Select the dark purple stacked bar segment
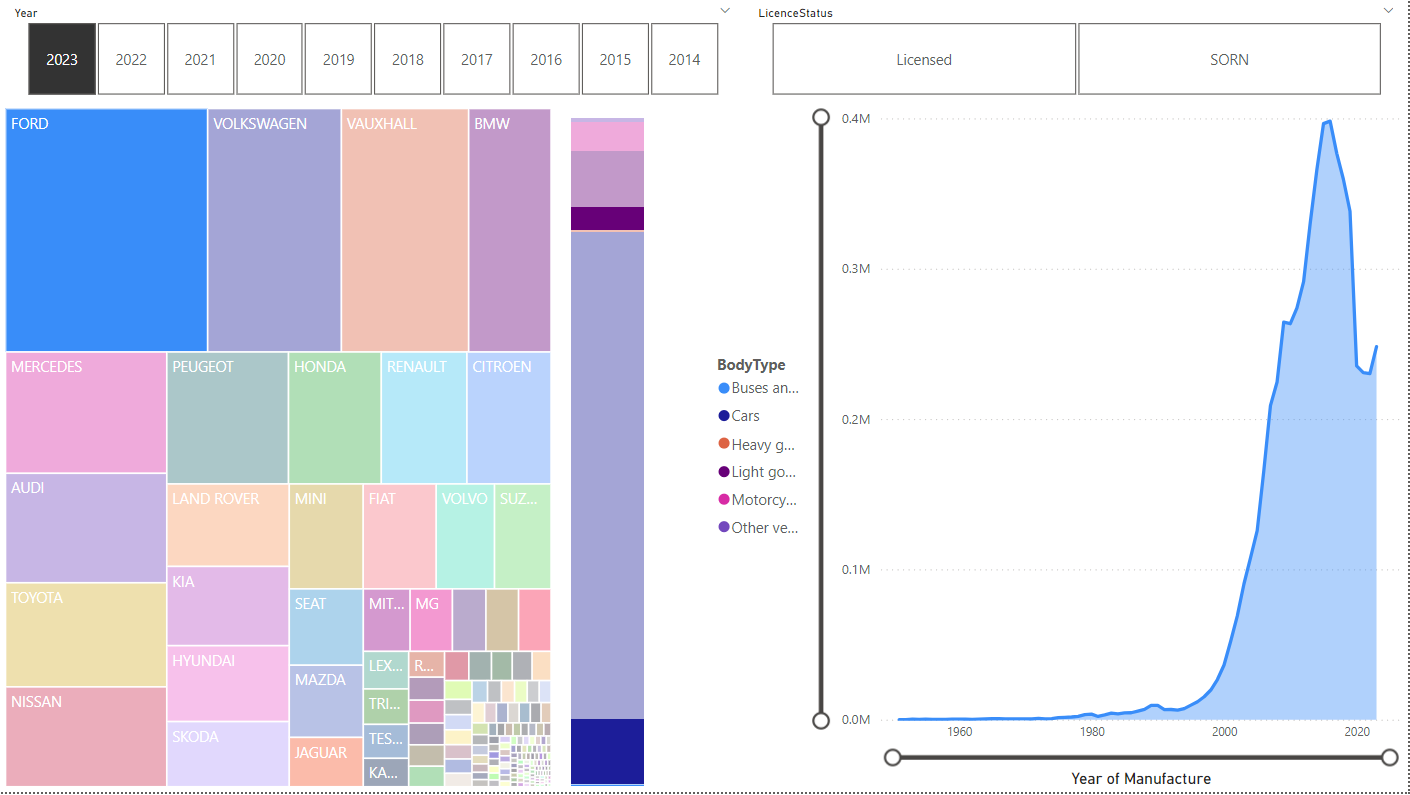The image size is (1410, 795). click(607, 218)
